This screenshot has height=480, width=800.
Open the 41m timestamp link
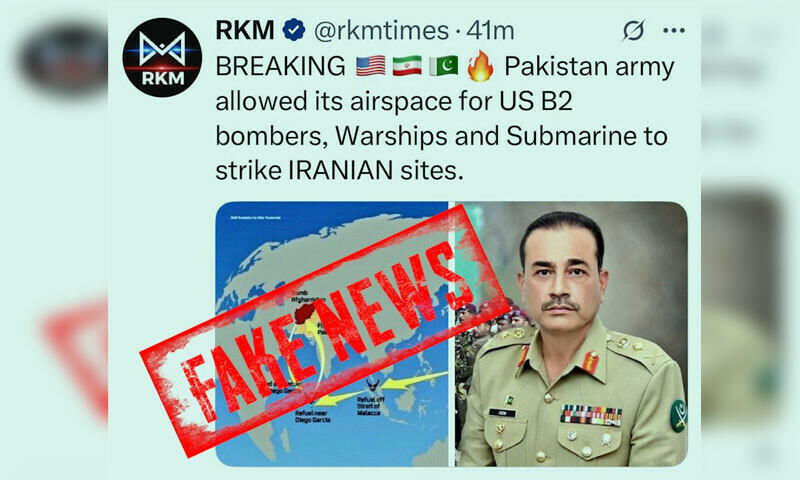tap(490, 31)
